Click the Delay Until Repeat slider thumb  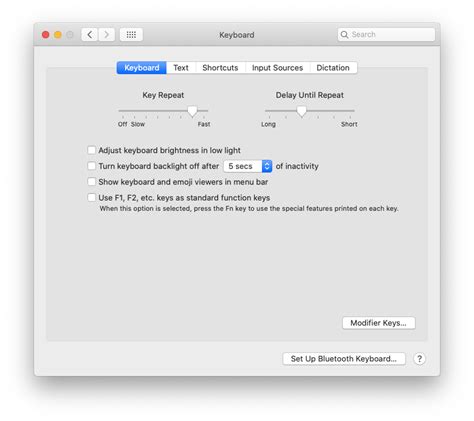click(301, 111)
